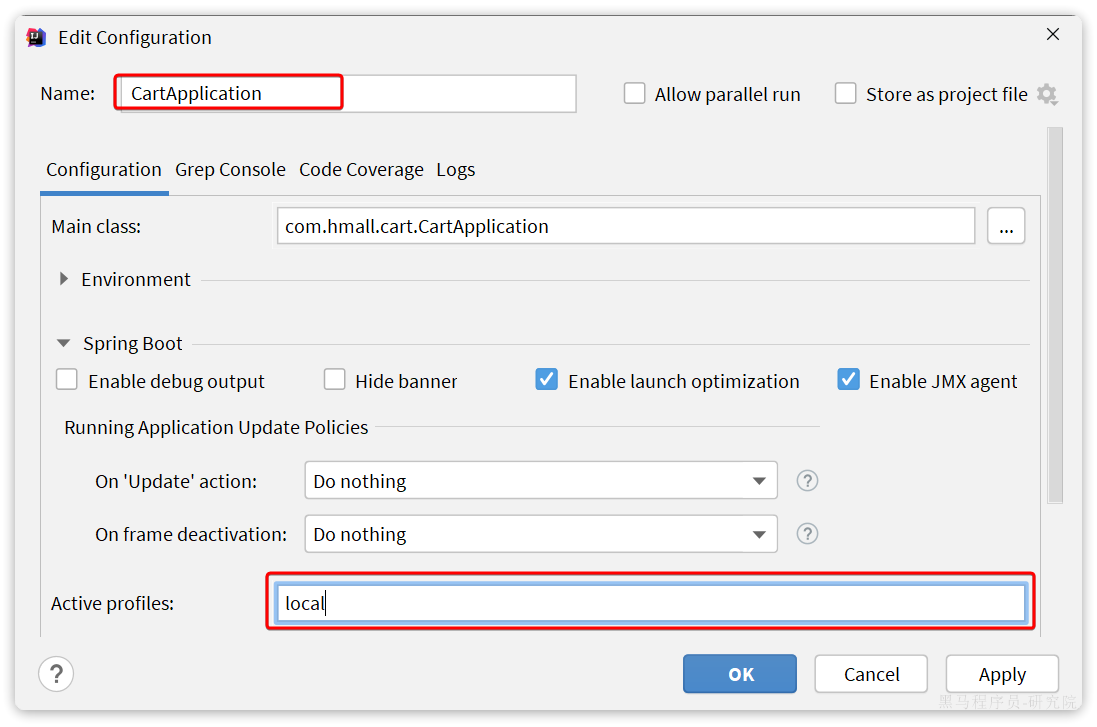Enable Allow parallel run checkbox
Screen dimensions: 1097x727
634,94
